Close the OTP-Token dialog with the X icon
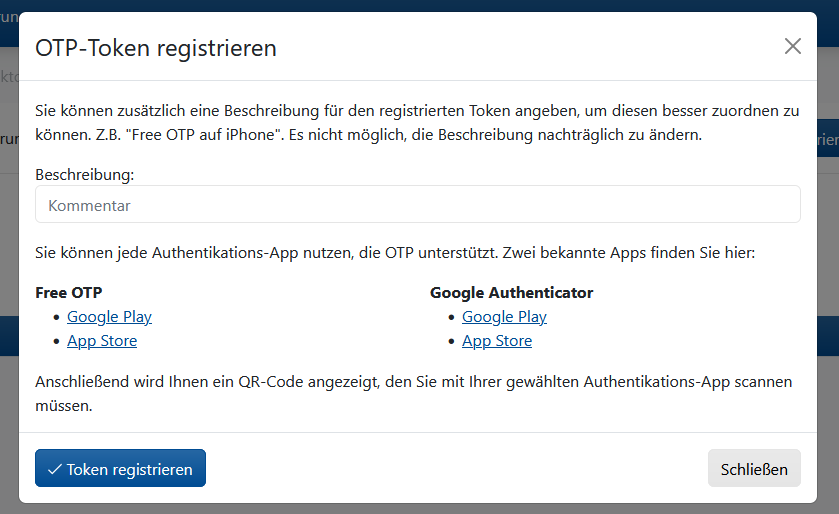Image resolution: width=839 pixels, height=514 pixels. [792, 46]
